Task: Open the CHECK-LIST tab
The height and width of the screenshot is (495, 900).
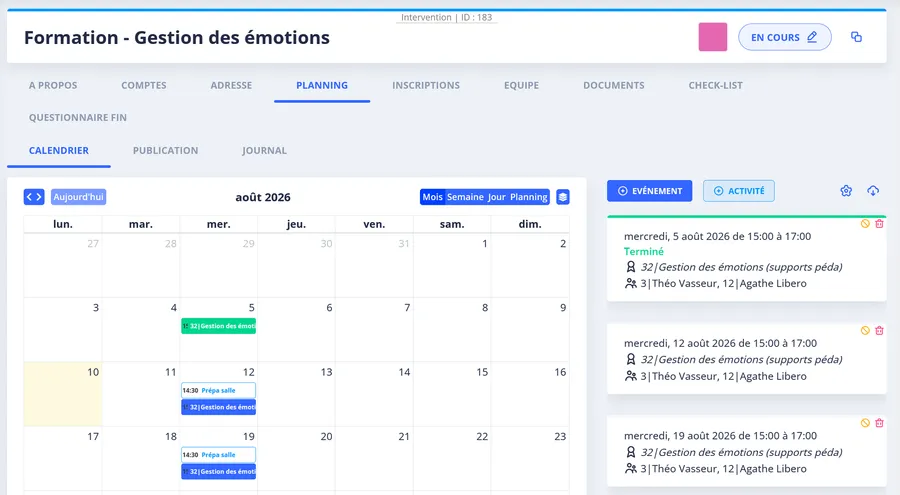Action: click(x=715, y=85)
